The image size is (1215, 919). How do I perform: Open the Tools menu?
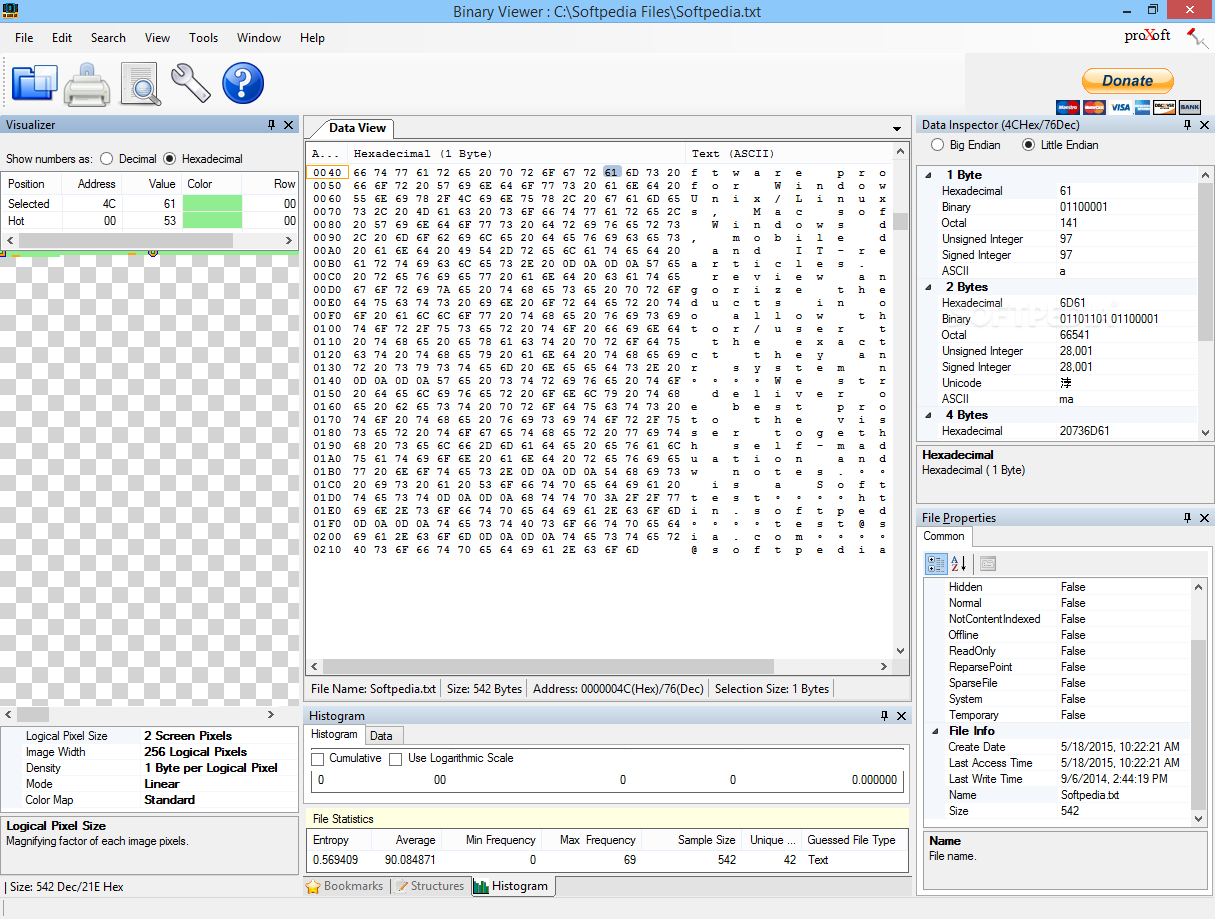coord(204,38)
